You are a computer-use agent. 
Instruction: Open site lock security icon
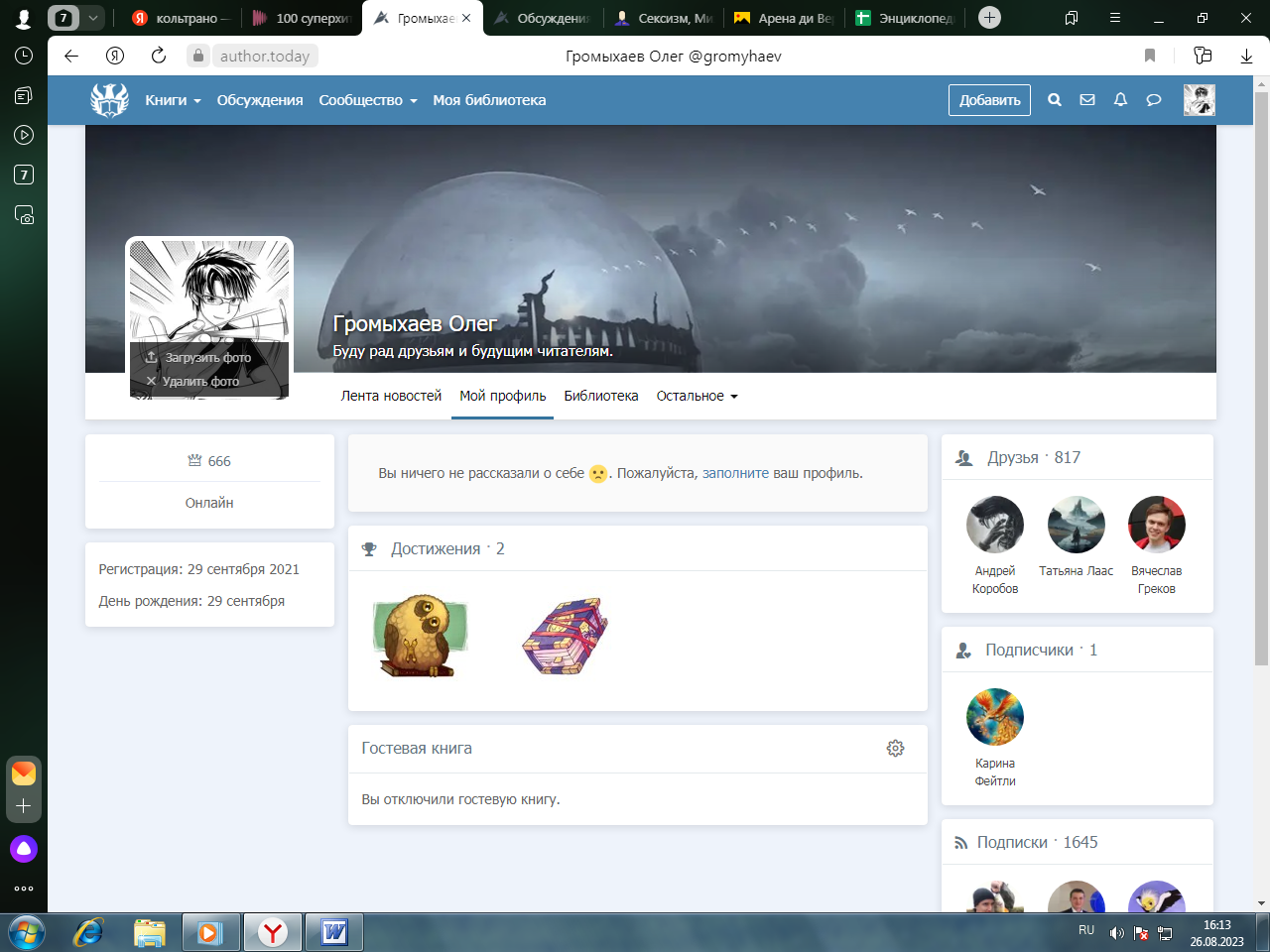tap(198, 57)
